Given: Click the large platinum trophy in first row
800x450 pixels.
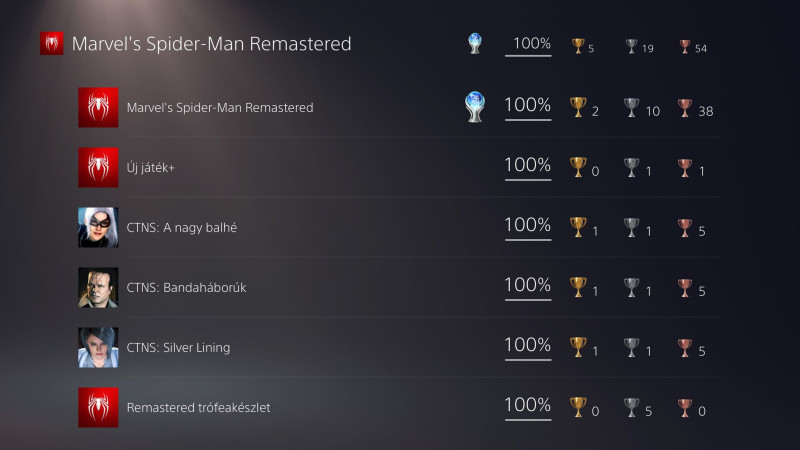Looking at the screenshot, I should point(475,107).
